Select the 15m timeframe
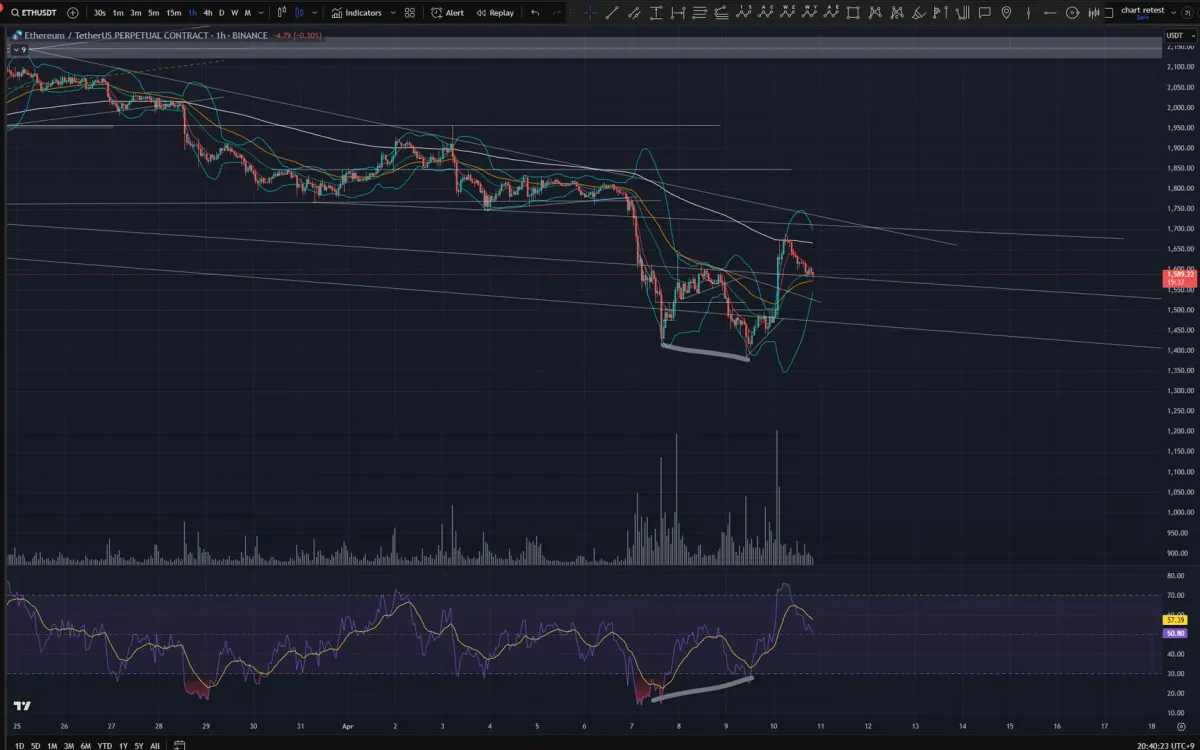The image size is (1200, 750). [174, 13]
